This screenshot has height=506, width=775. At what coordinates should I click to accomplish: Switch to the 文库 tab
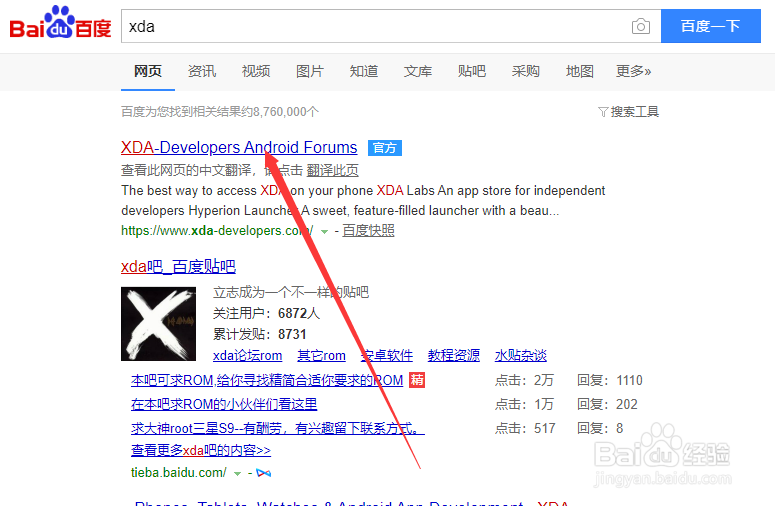[x=418, y=72]
